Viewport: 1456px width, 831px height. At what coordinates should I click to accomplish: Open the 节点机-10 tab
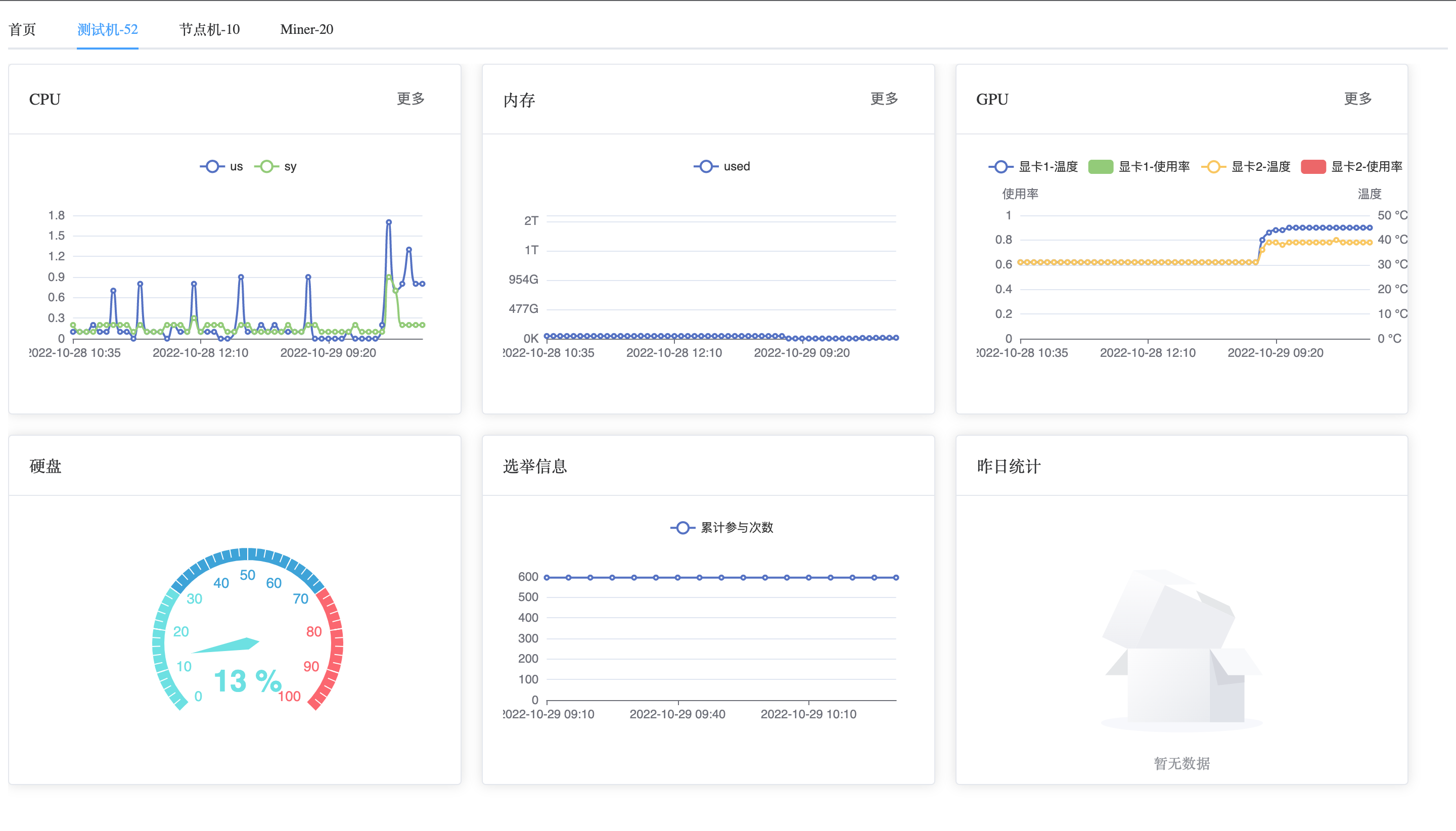pyautogui.click(x=209, y=29)
